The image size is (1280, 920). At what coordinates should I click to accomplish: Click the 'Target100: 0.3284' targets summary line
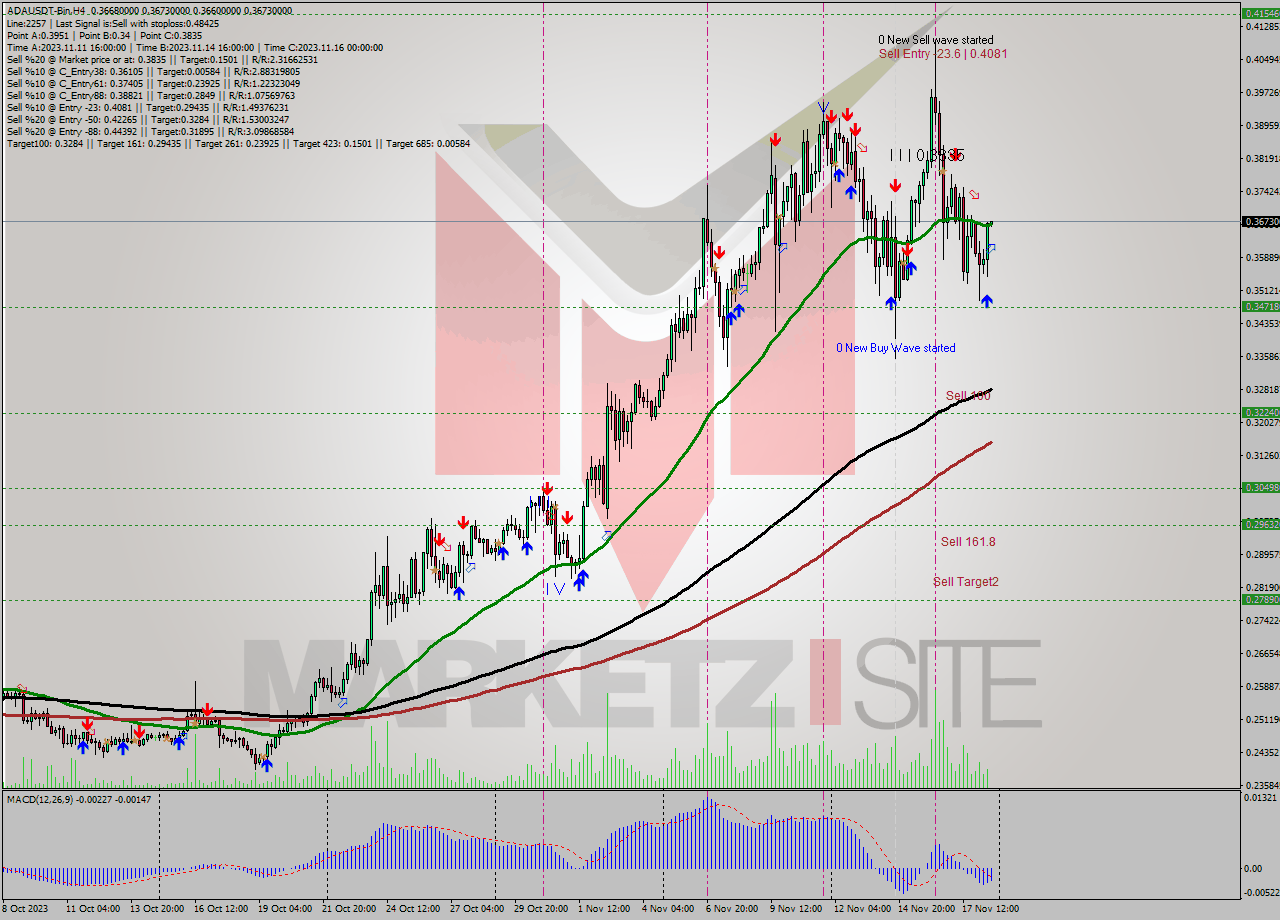pos(238,143)
